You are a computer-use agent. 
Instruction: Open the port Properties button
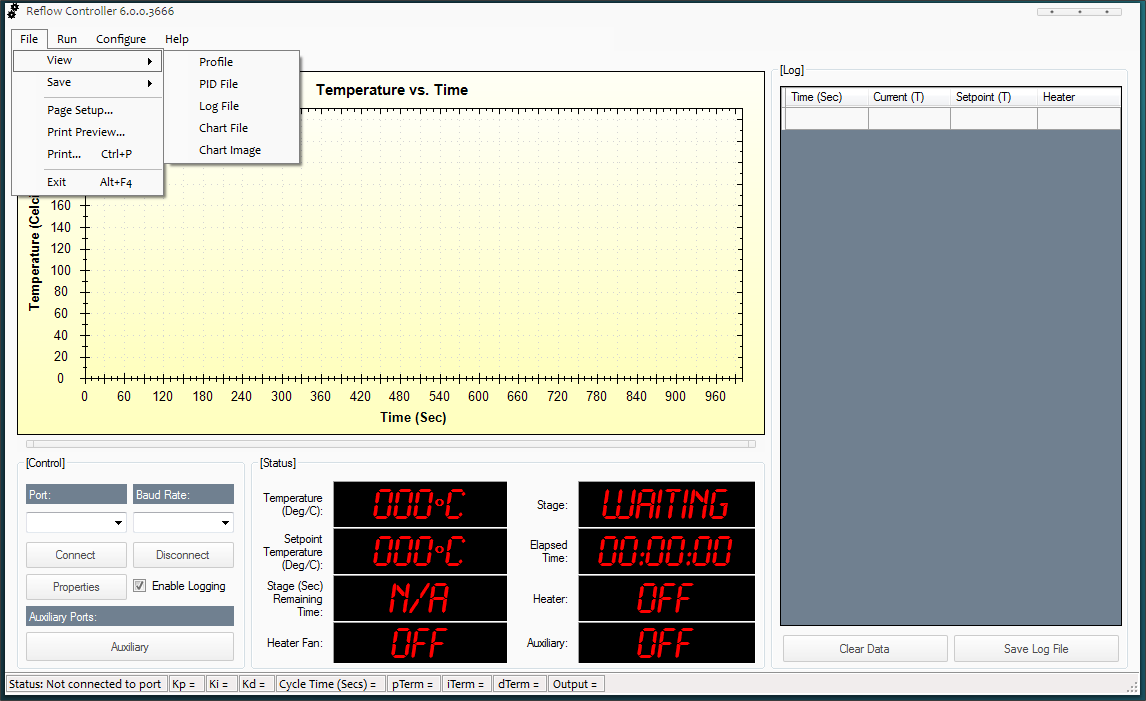[x=76, y=587]
